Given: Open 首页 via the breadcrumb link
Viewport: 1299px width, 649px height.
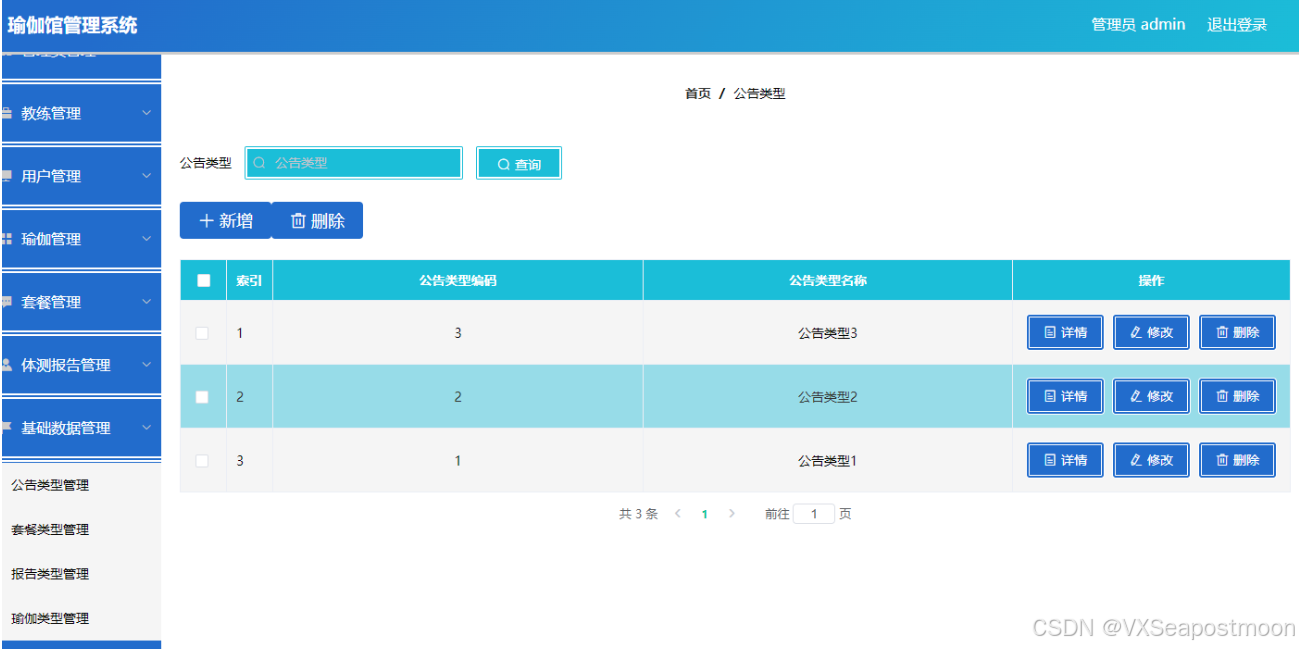Looking at the screenshot, I should click(697, 93).
